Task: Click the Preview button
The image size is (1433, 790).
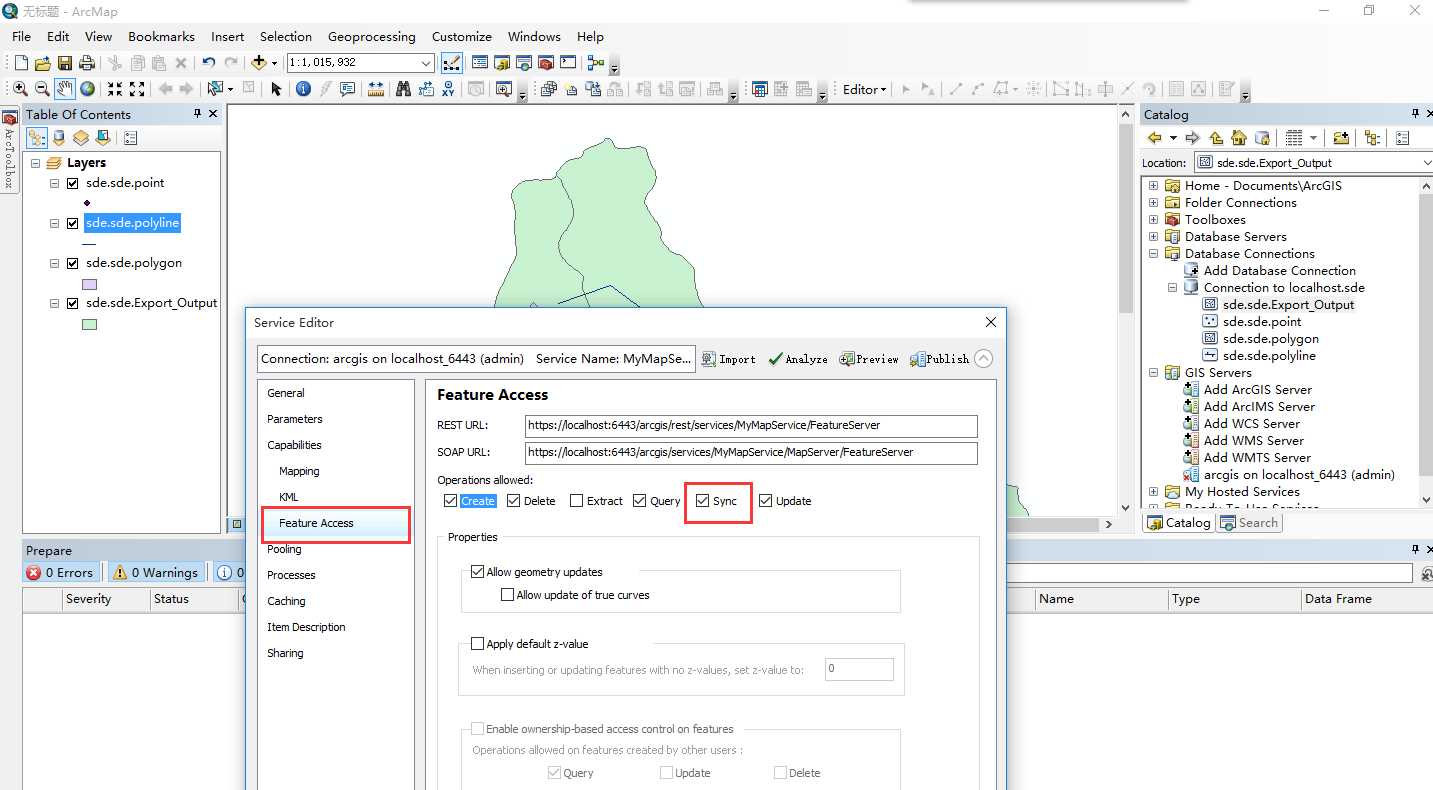Action: tap(869, 359)
